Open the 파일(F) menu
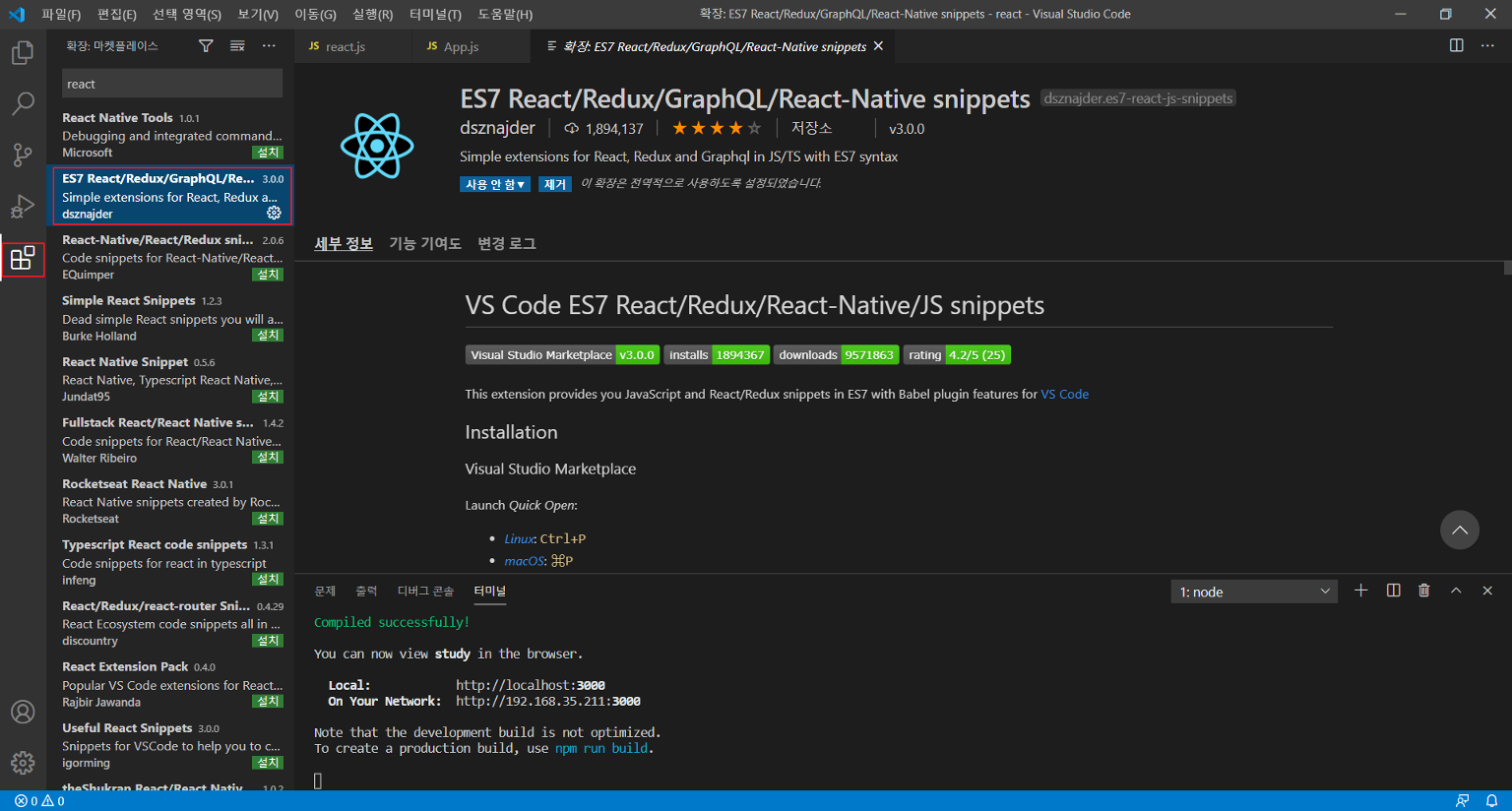This screenshot has width=1512, height=811. click(61, 14)
